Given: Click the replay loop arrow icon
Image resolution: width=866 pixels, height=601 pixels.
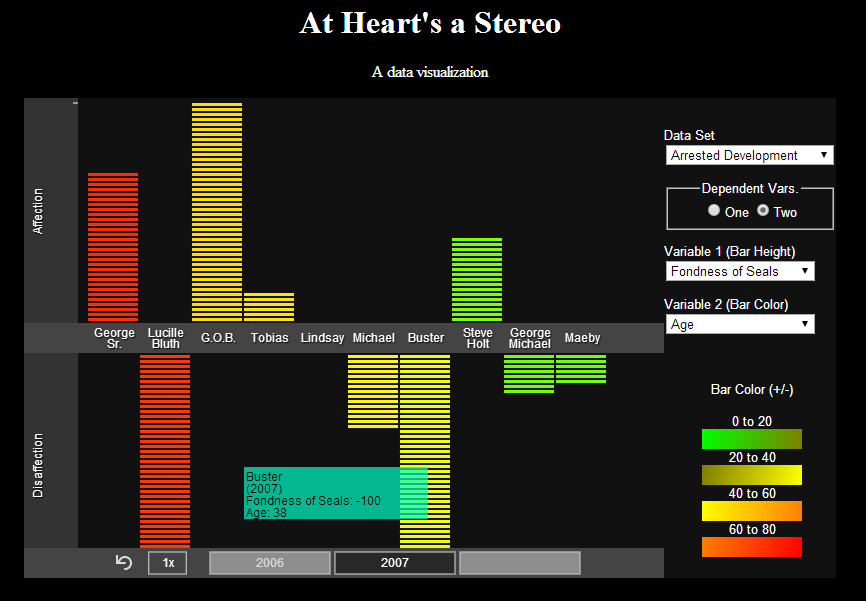Looking at the screenshot, I should (124, 562).
